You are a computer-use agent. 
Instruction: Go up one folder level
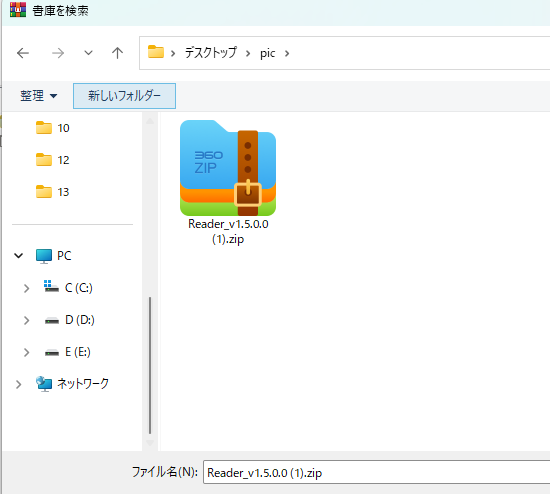tap(118, 53)
